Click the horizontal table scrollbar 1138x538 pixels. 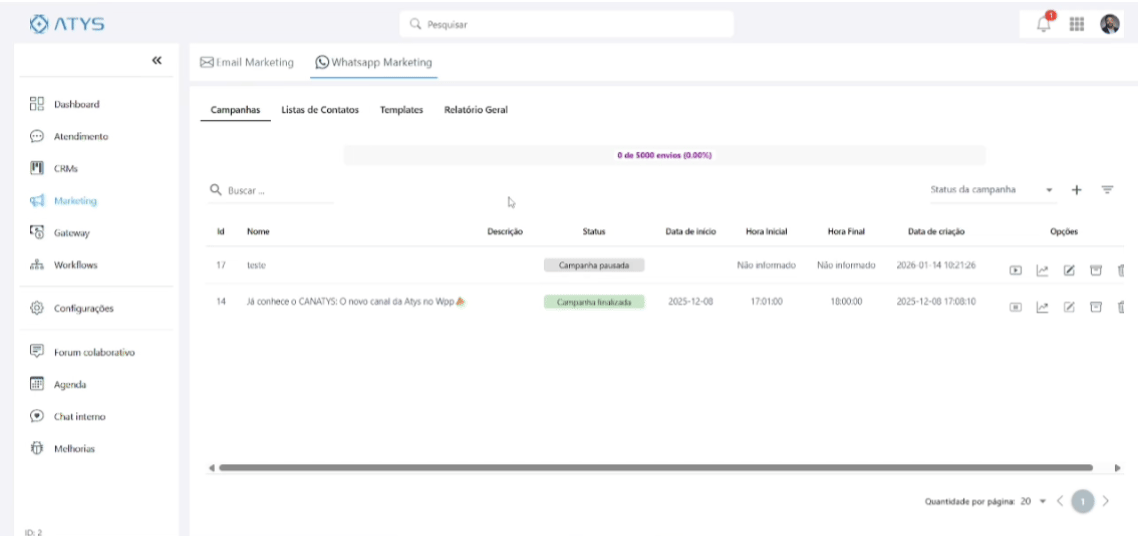(655, 467)
